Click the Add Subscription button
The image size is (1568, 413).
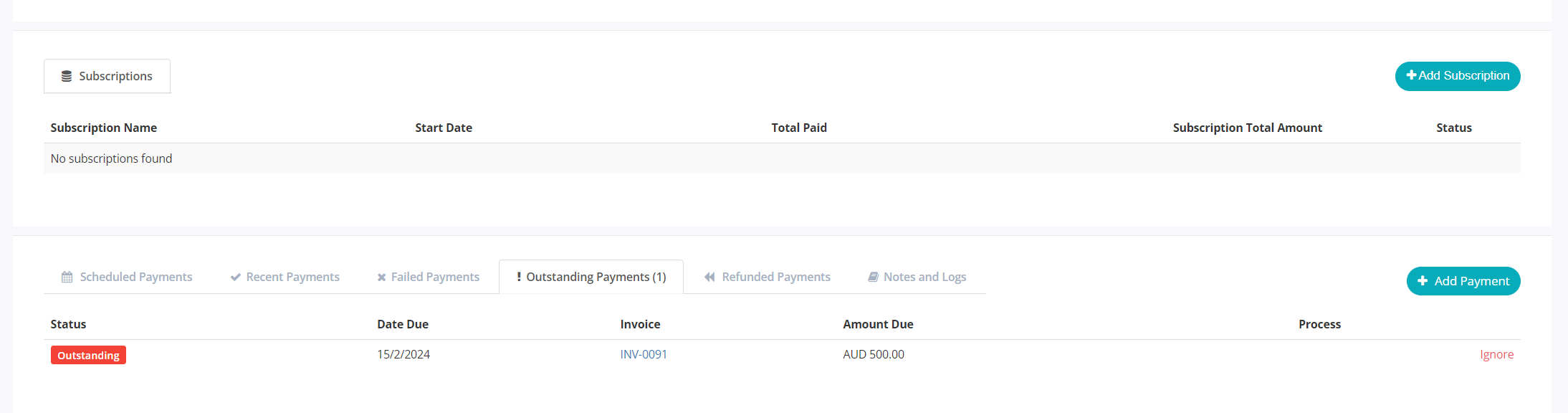click(x=1458, y=76)
